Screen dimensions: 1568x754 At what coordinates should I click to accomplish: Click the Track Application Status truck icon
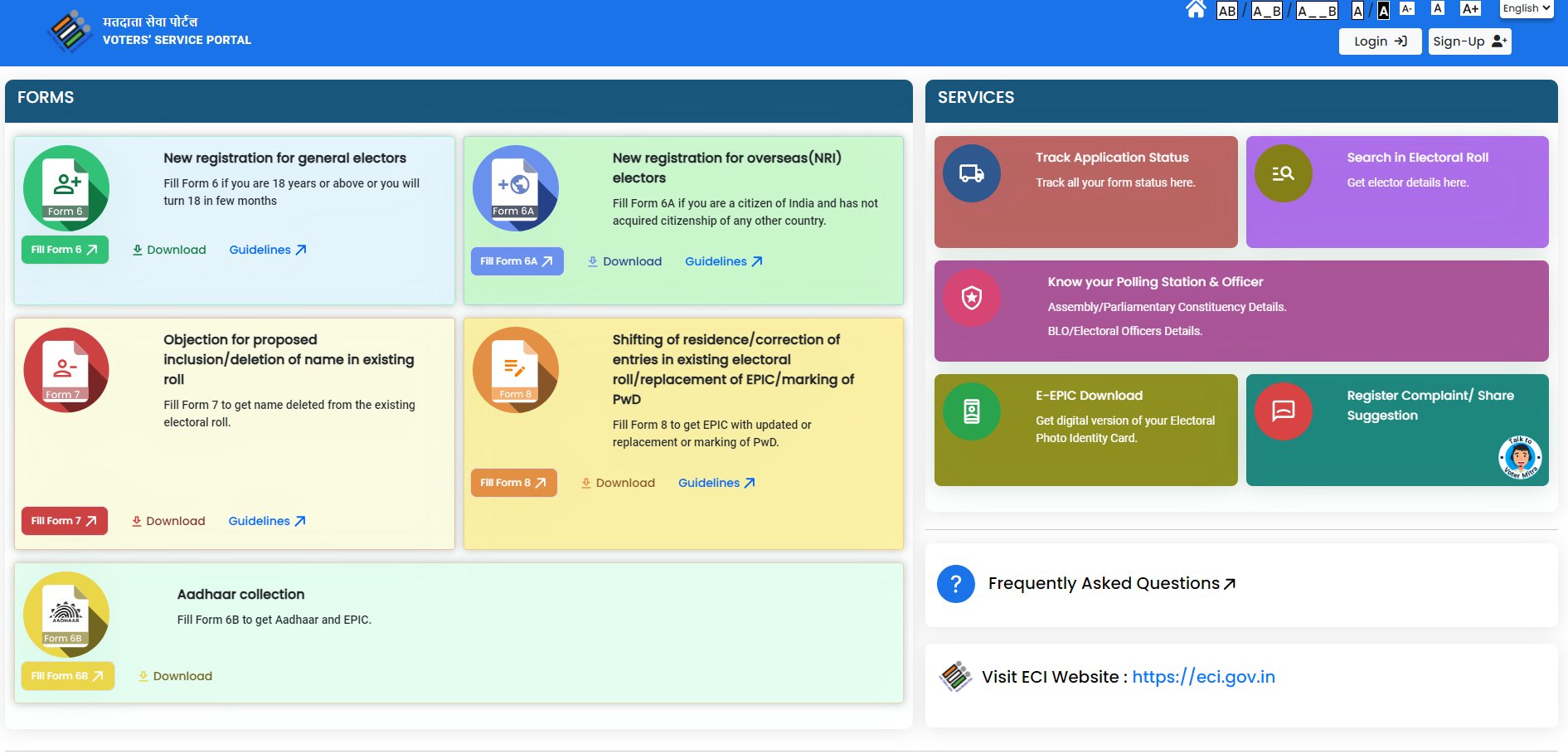971,173
